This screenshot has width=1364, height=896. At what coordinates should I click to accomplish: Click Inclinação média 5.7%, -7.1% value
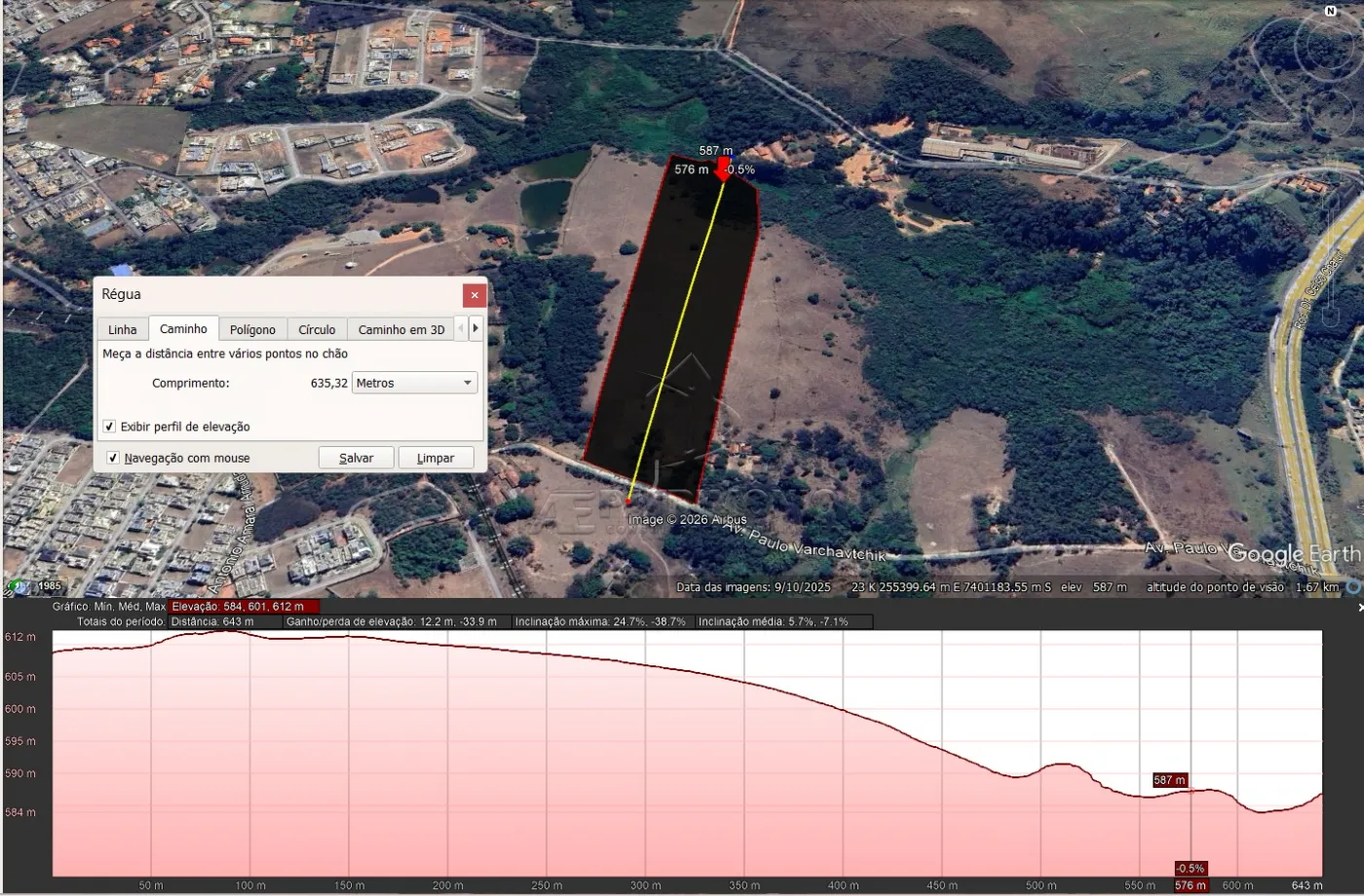click(784, 621)
